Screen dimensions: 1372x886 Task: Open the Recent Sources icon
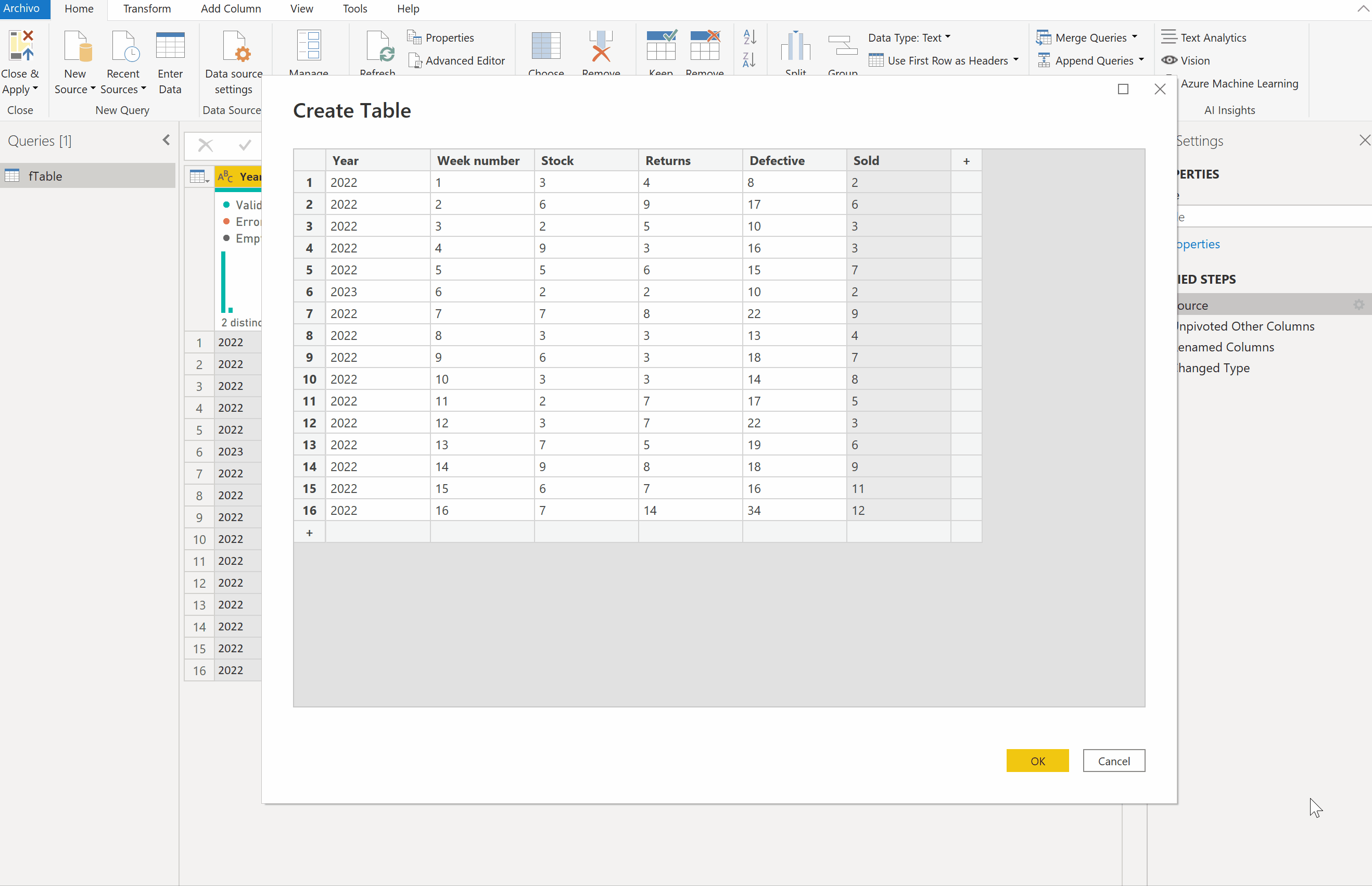(x=125, y=46)
